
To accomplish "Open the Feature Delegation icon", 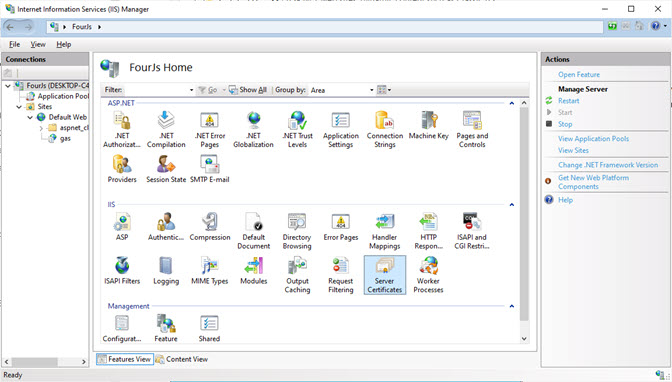I will pos(166,328).
